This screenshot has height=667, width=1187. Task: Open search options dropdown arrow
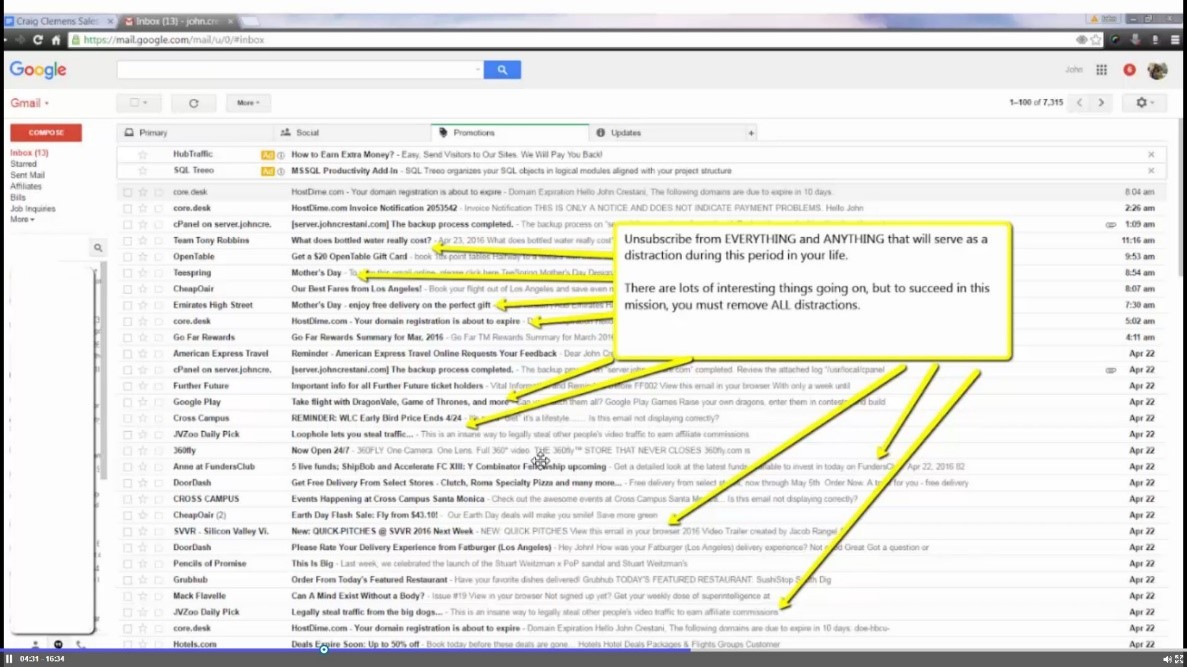[477, 70]
